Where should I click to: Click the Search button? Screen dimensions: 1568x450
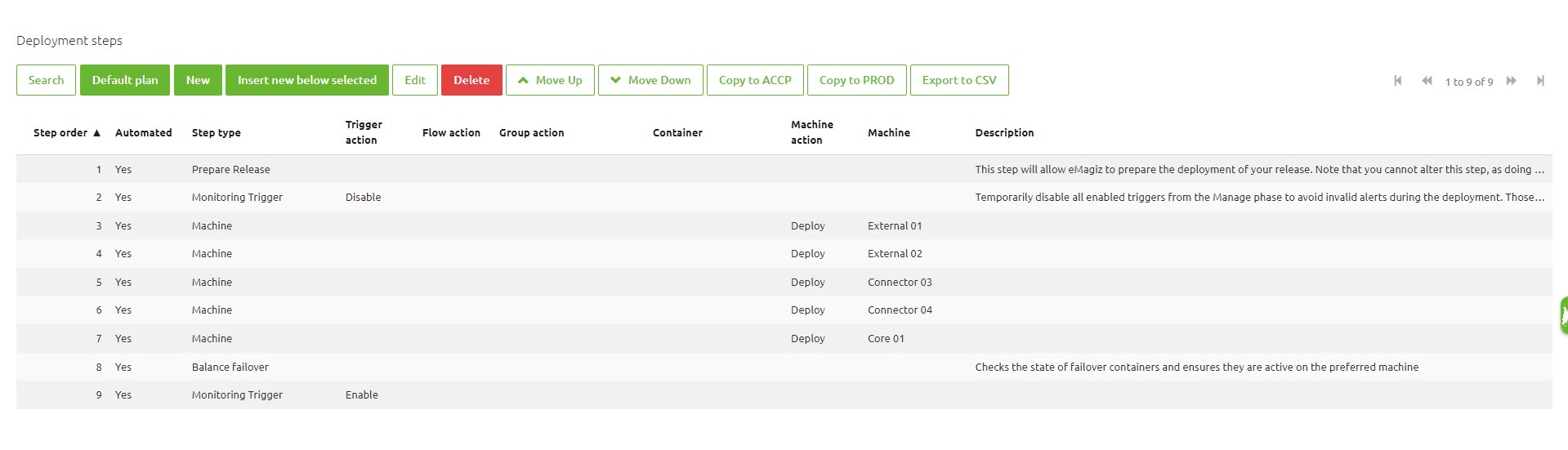[46, 80]
